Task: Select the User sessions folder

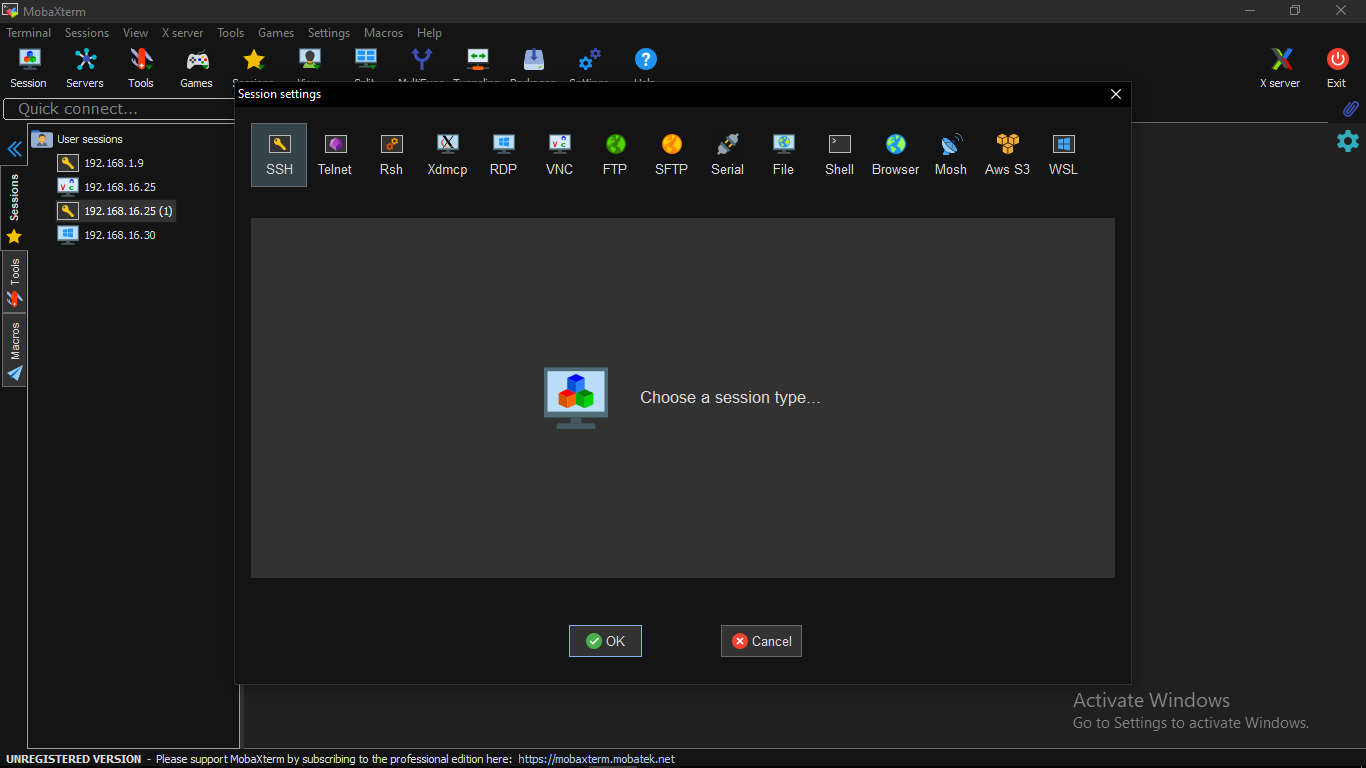Action: point(78,139)
